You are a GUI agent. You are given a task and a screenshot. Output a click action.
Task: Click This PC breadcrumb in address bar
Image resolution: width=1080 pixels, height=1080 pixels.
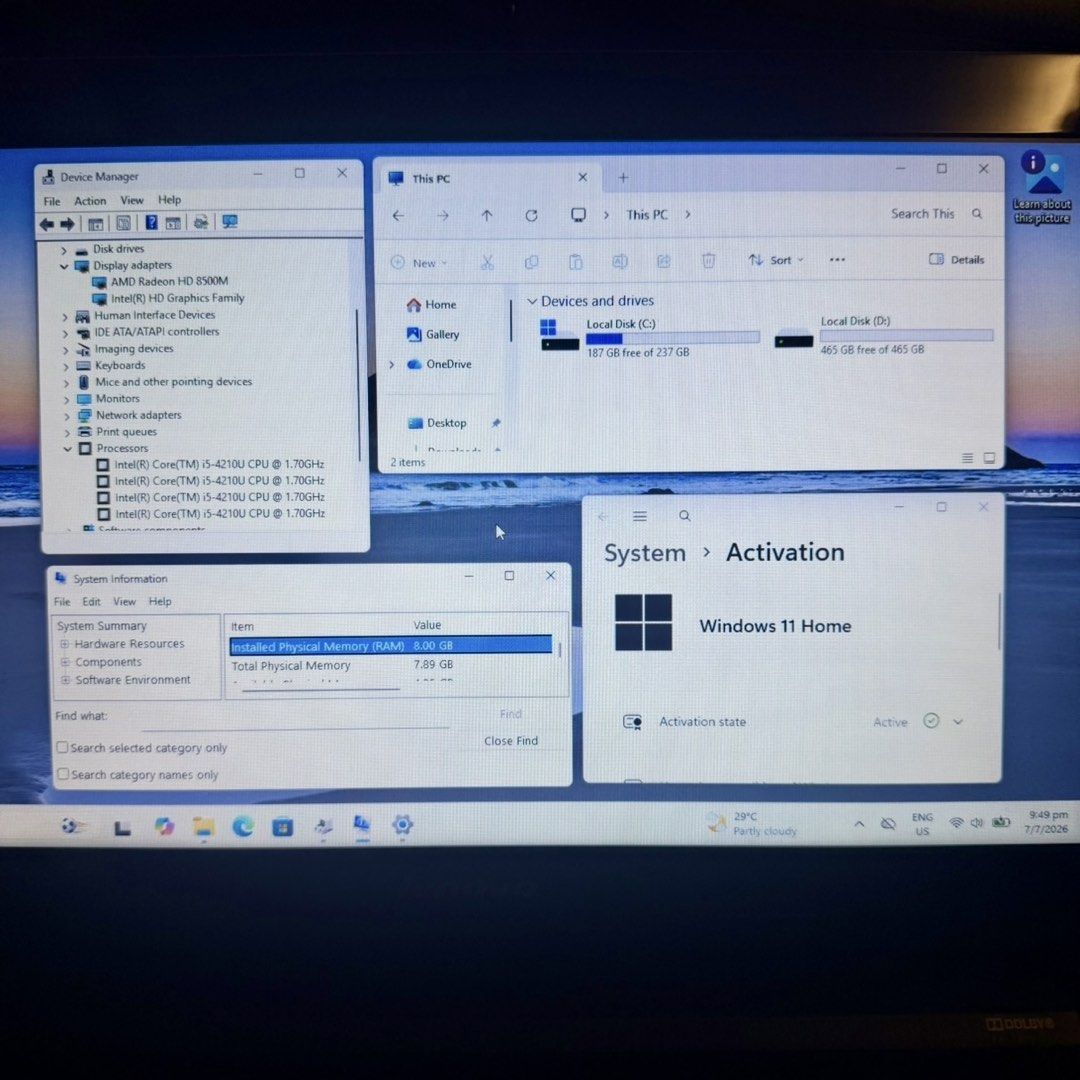click(x=647, y=215)
